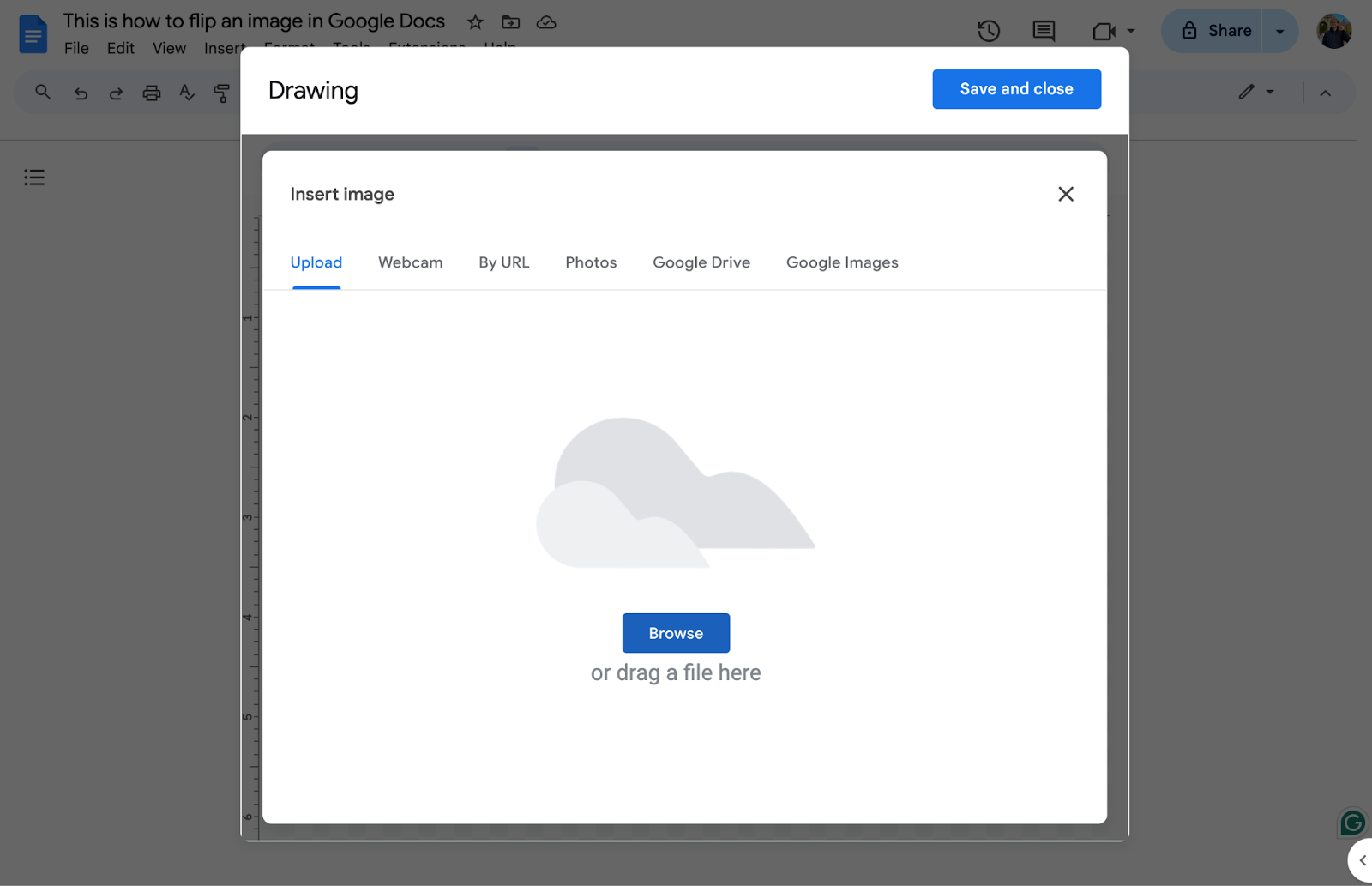Switch to the Webcam tab
1372x886 pixels.
pyautogui.click(x=411, y=262)
